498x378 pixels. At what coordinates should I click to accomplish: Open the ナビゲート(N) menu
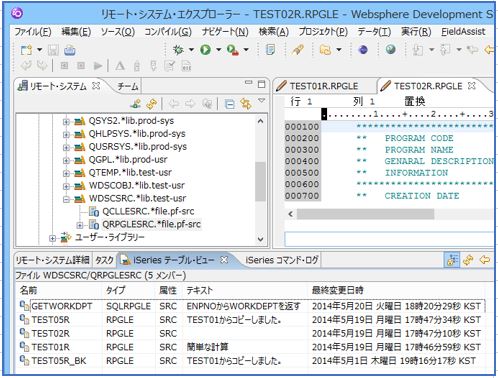pyautogui.click(x=225, y=32)
